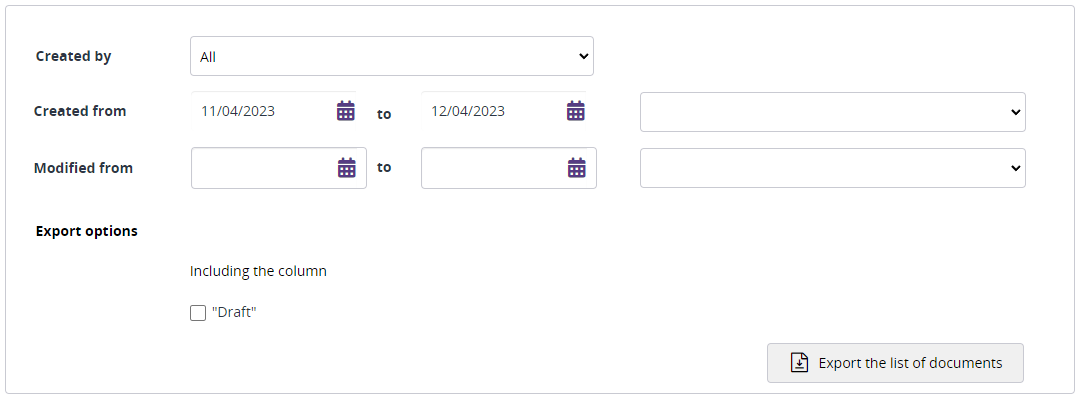Open the dropdown right of Created dates
Viewport: 1082px width, 401px height.
point(832,112)
